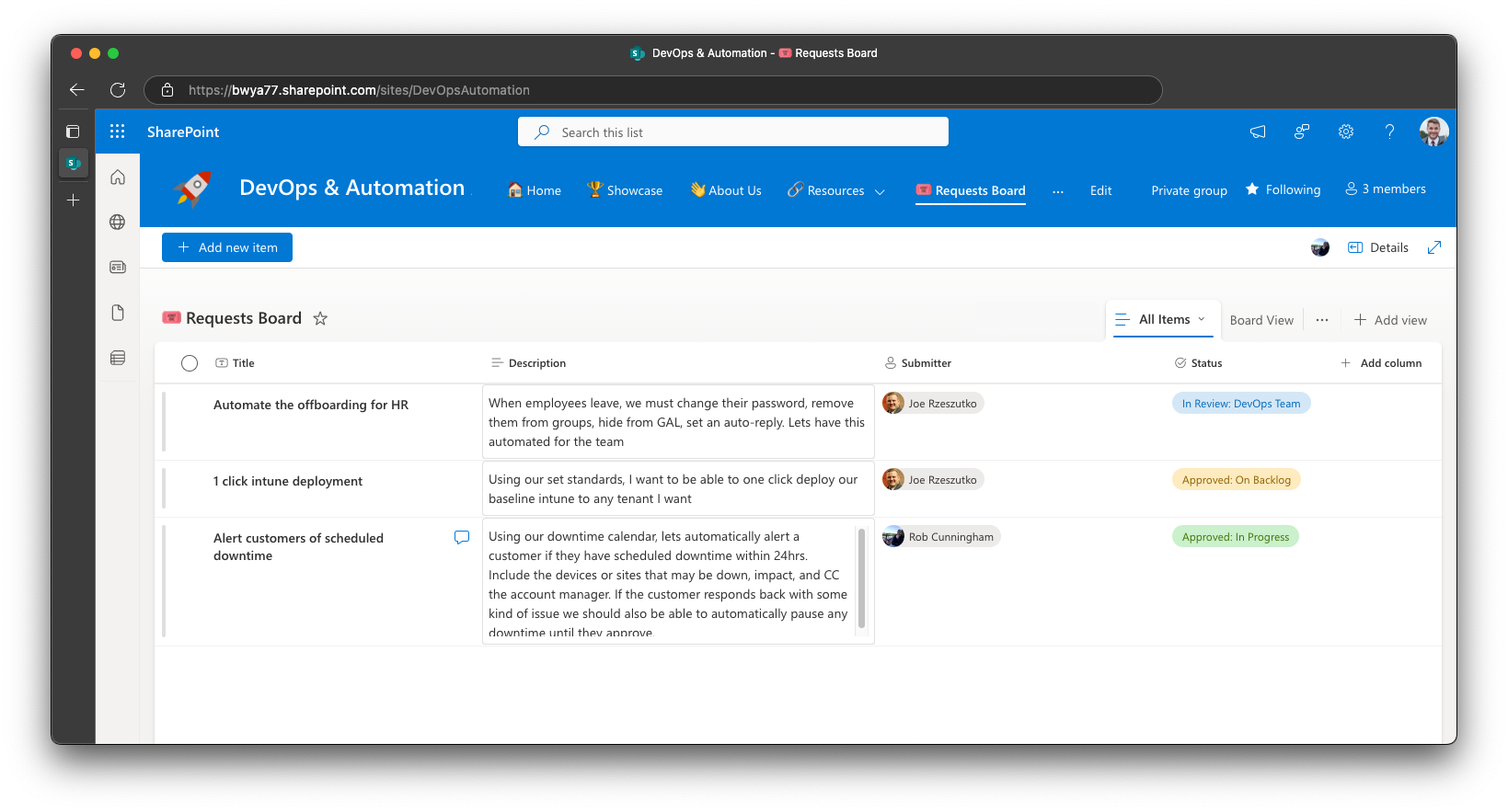Open My sites globe icon
The width and height of the screenshot is (1508, 812).
[x=118, y=222]
